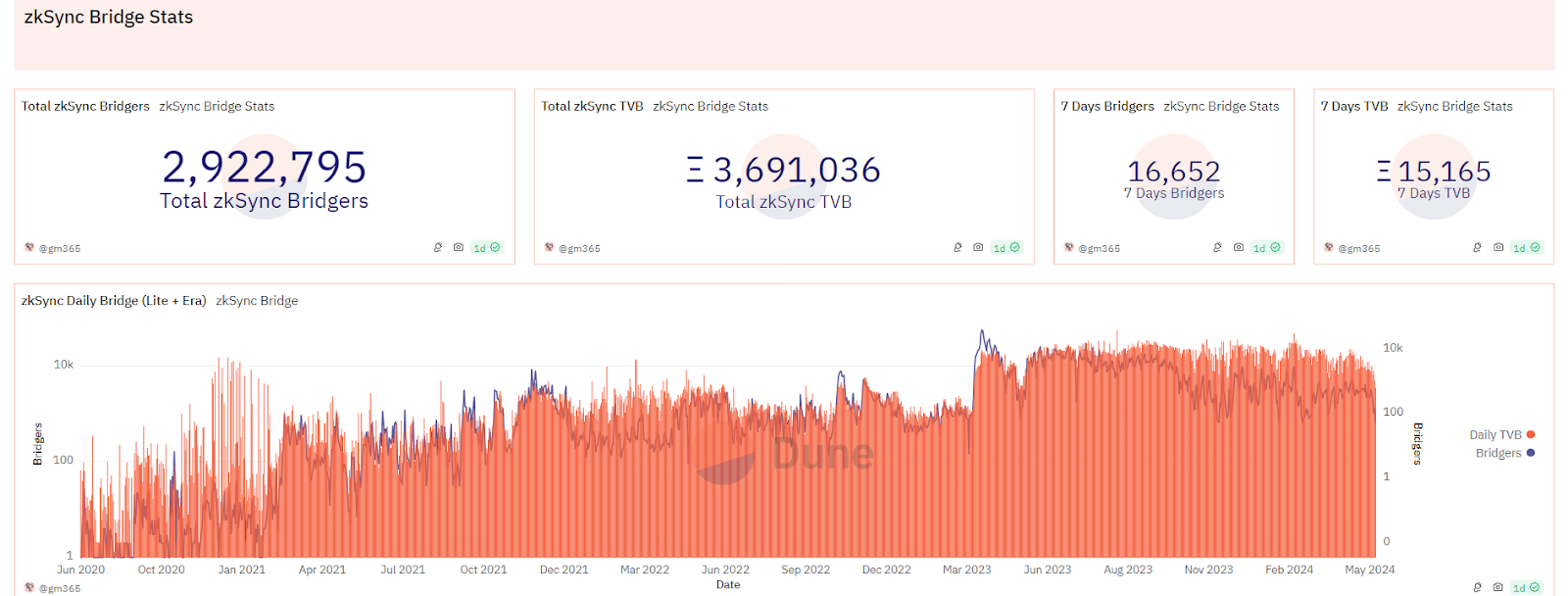Open @gm365 profile on Total zkSync TVB card
Screen dimensions: 1568x596
coord(579,249)
